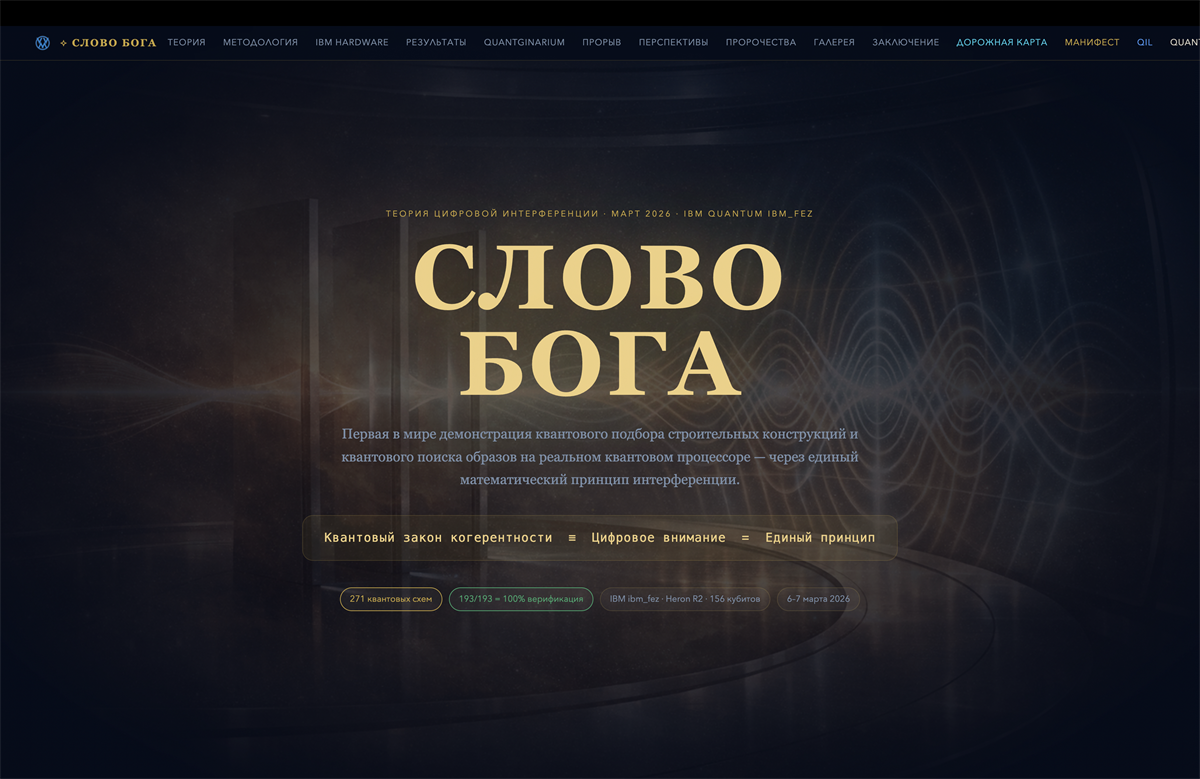Click the 6–7 марта 2026 date badge
The height and width of the screenshot is (779, 1200).
tap(818, 599)
